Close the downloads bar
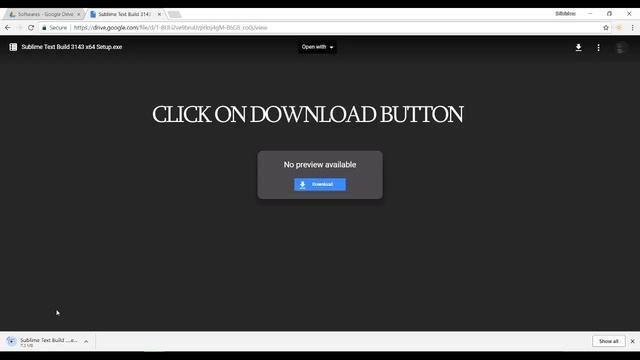640x360 pixels. (632, 341)
